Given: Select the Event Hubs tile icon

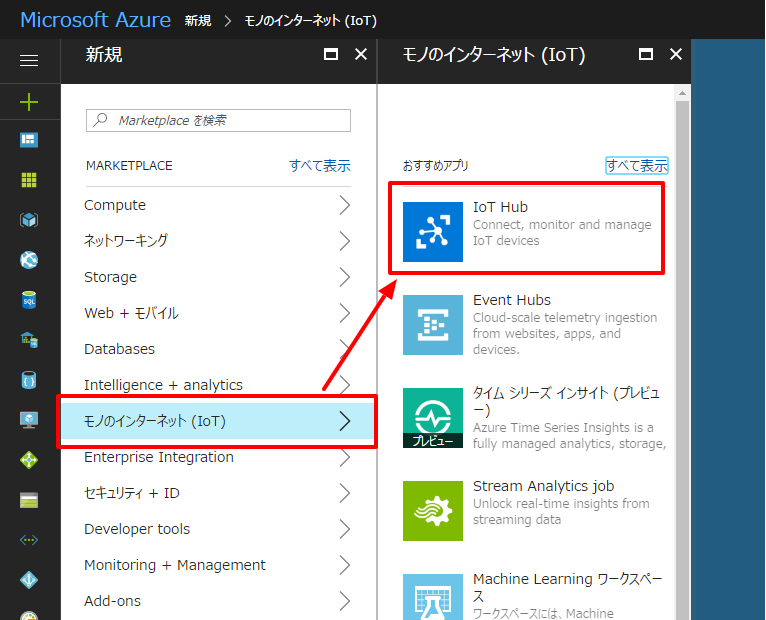Looking at the screenshot, I should 433,325.
